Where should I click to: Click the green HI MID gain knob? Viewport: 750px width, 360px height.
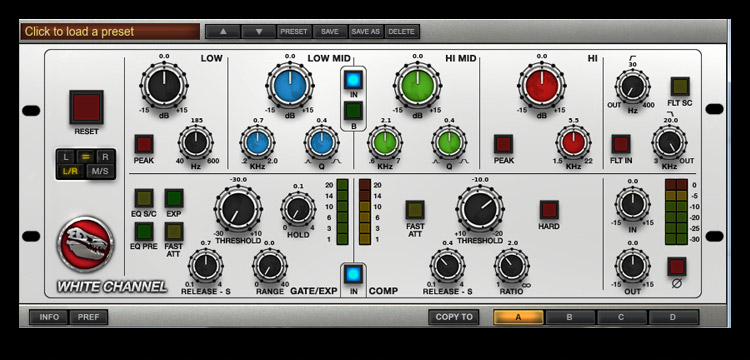pos(418,87)
